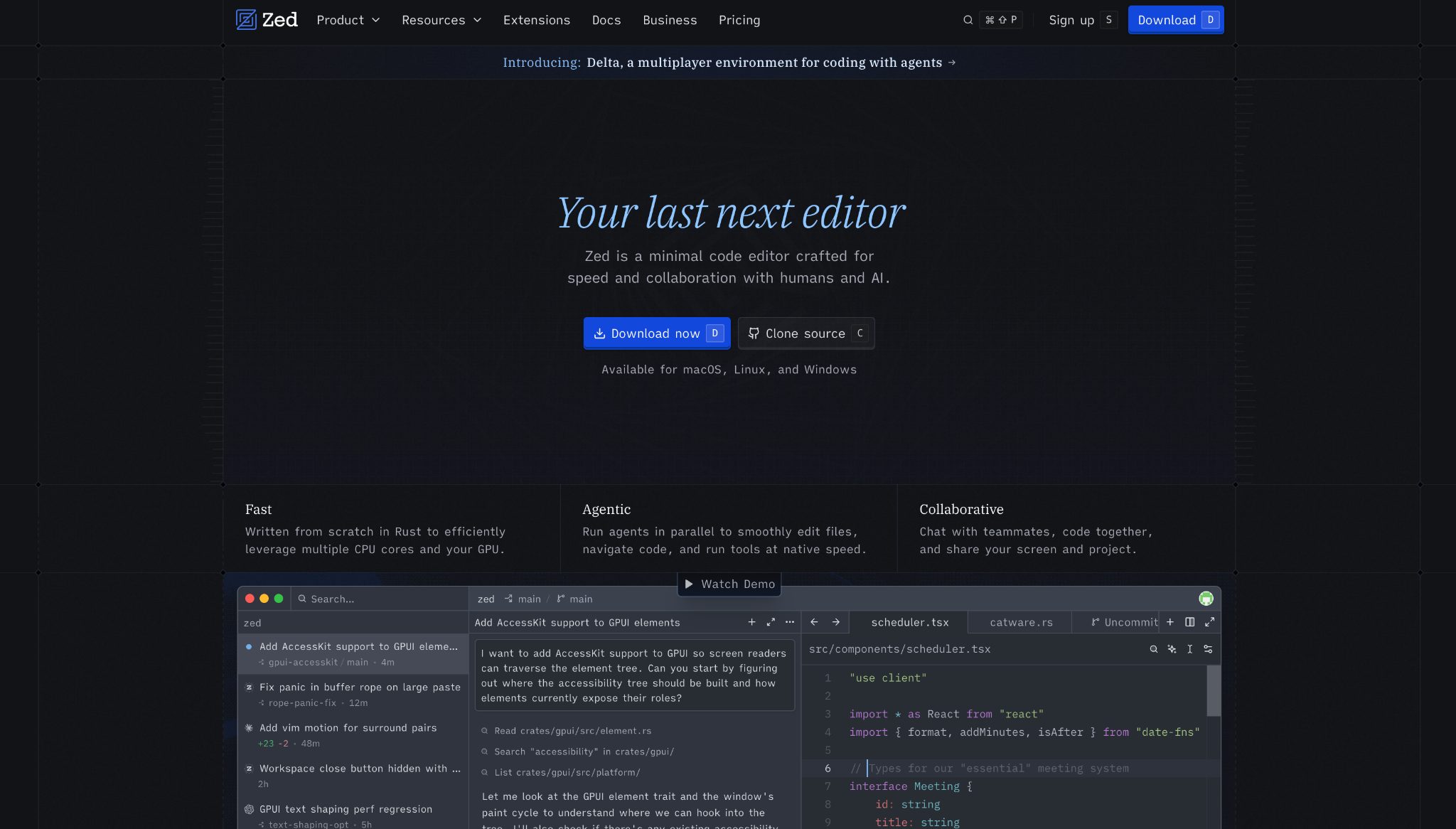Viewport: 1456px width, 829px height.
Task: Click the magnifier icon next to 'Read crates/gpui/src/element.rs'
Action: (x=485, y=731)
